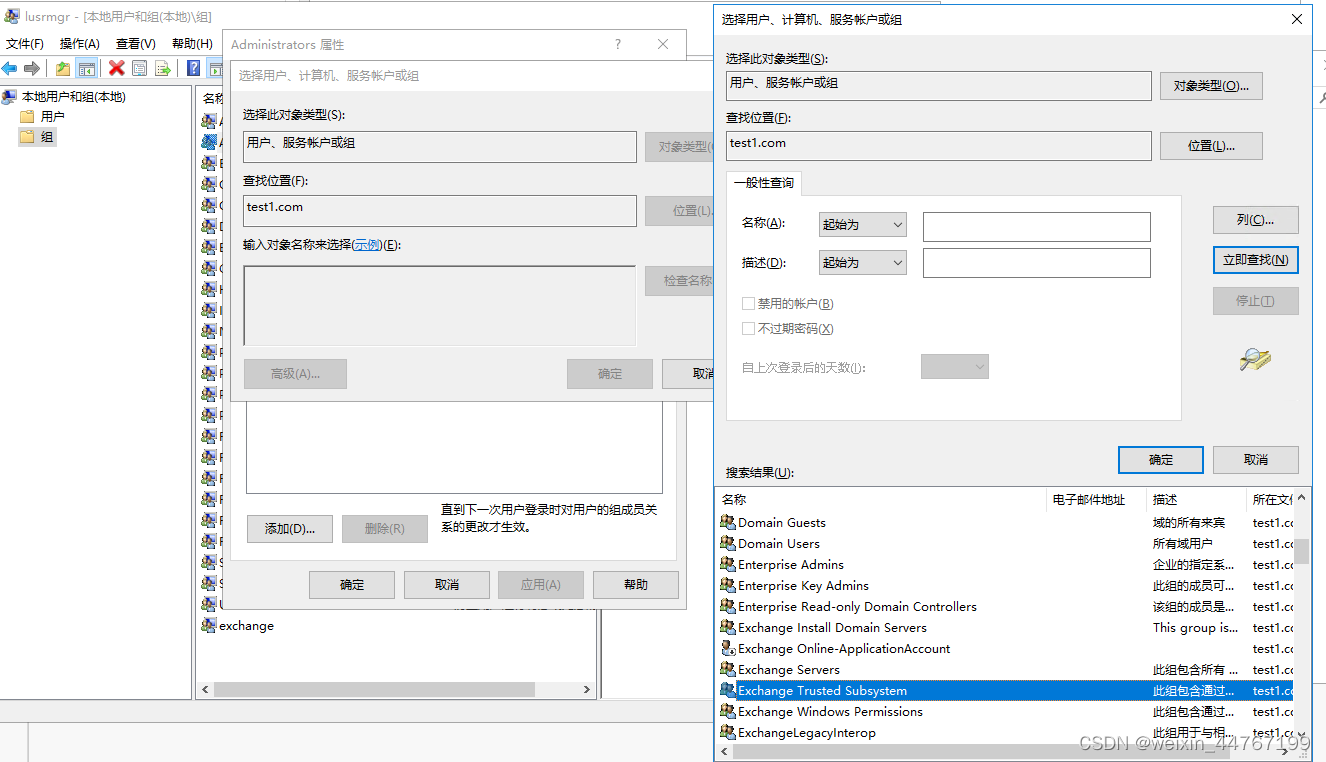Viewport: 1326px width, 762px height.
Task: Select the Exchange Install Domain Servers row
Action: tap(1006, 627)
